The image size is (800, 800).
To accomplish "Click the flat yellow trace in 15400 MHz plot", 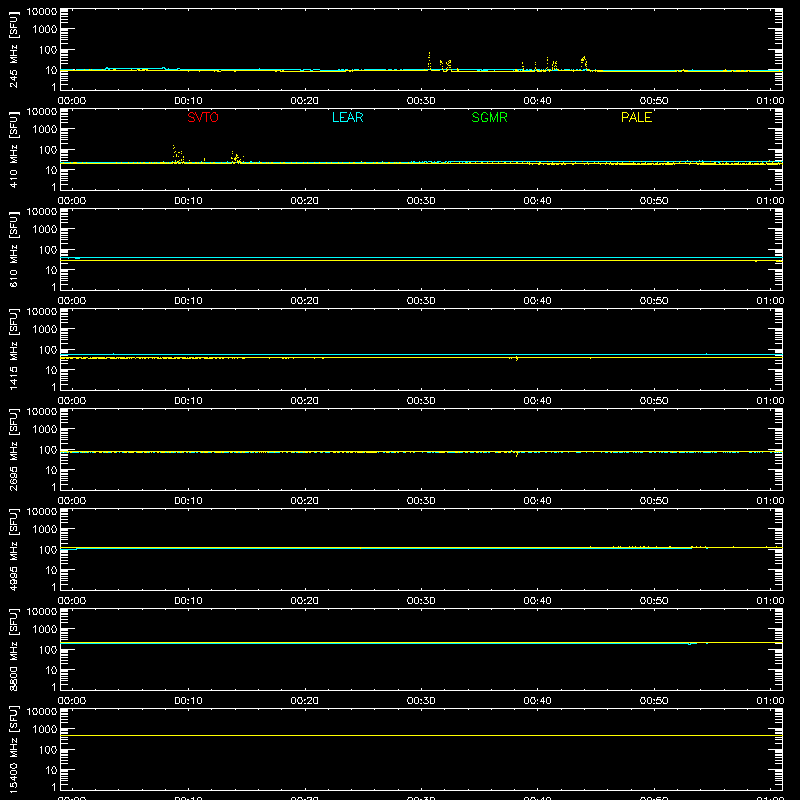I will pyautogui.click(x=421, y=735).
